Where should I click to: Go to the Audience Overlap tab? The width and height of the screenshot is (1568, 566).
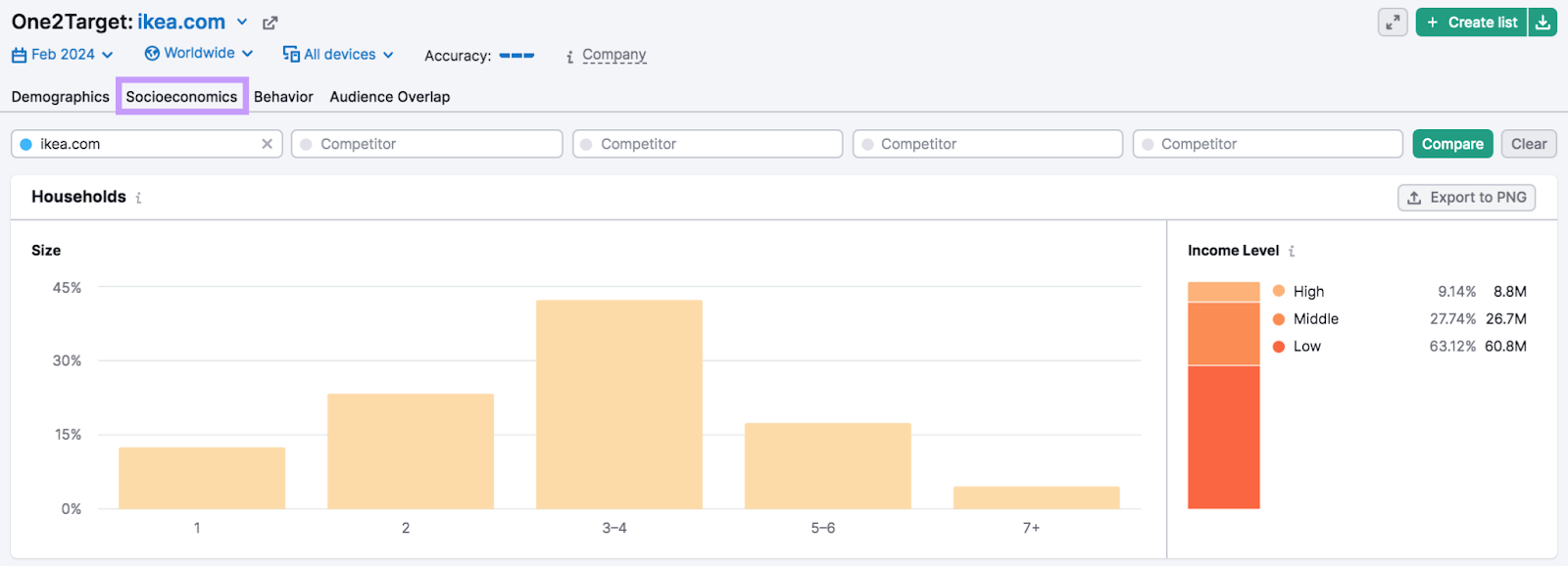click(390, 96)
